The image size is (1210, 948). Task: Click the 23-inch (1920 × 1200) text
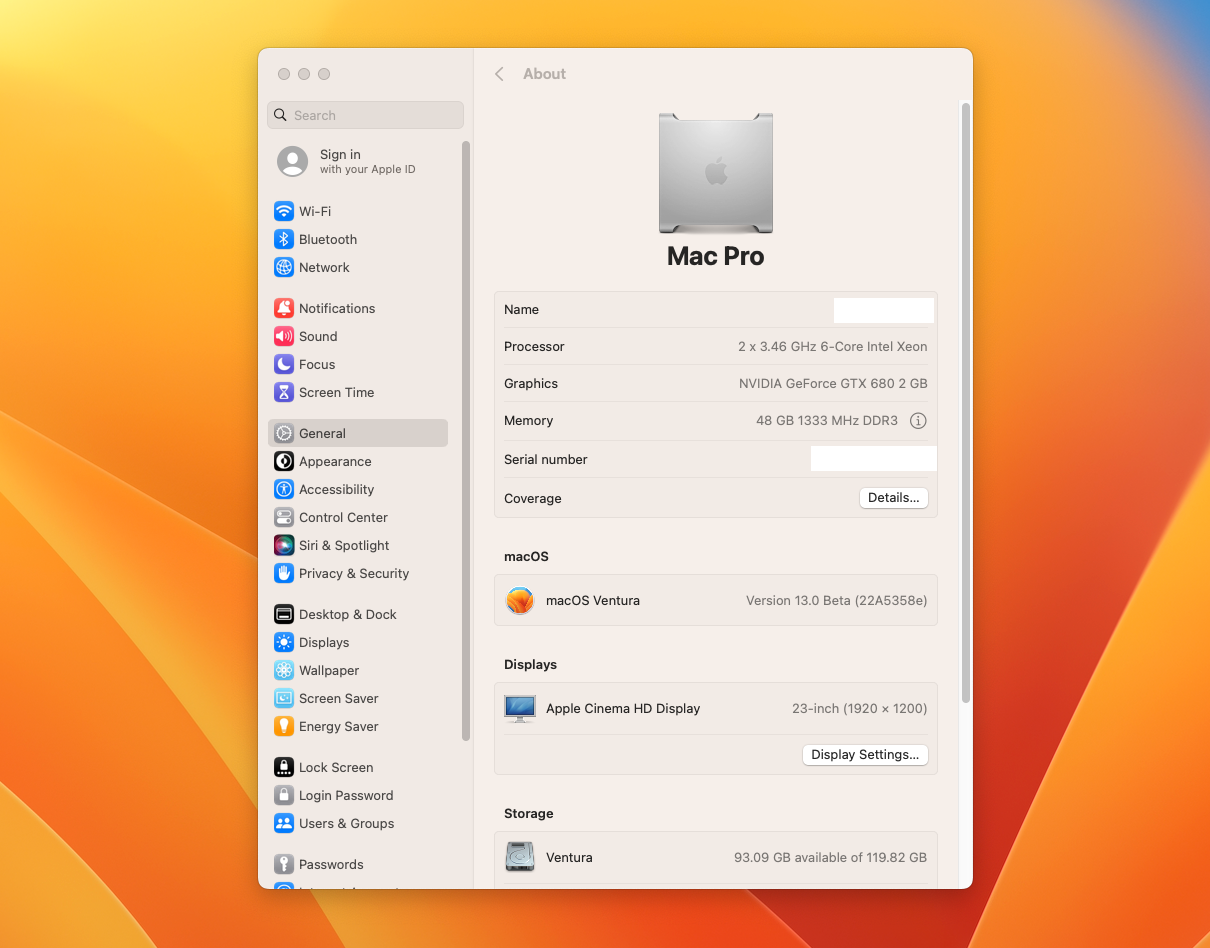(x=860, y=708)
